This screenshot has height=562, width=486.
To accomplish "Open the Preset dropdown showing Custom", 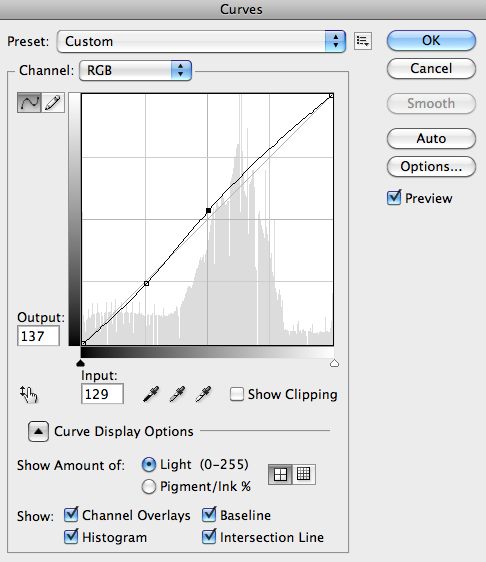I will 201,42.
